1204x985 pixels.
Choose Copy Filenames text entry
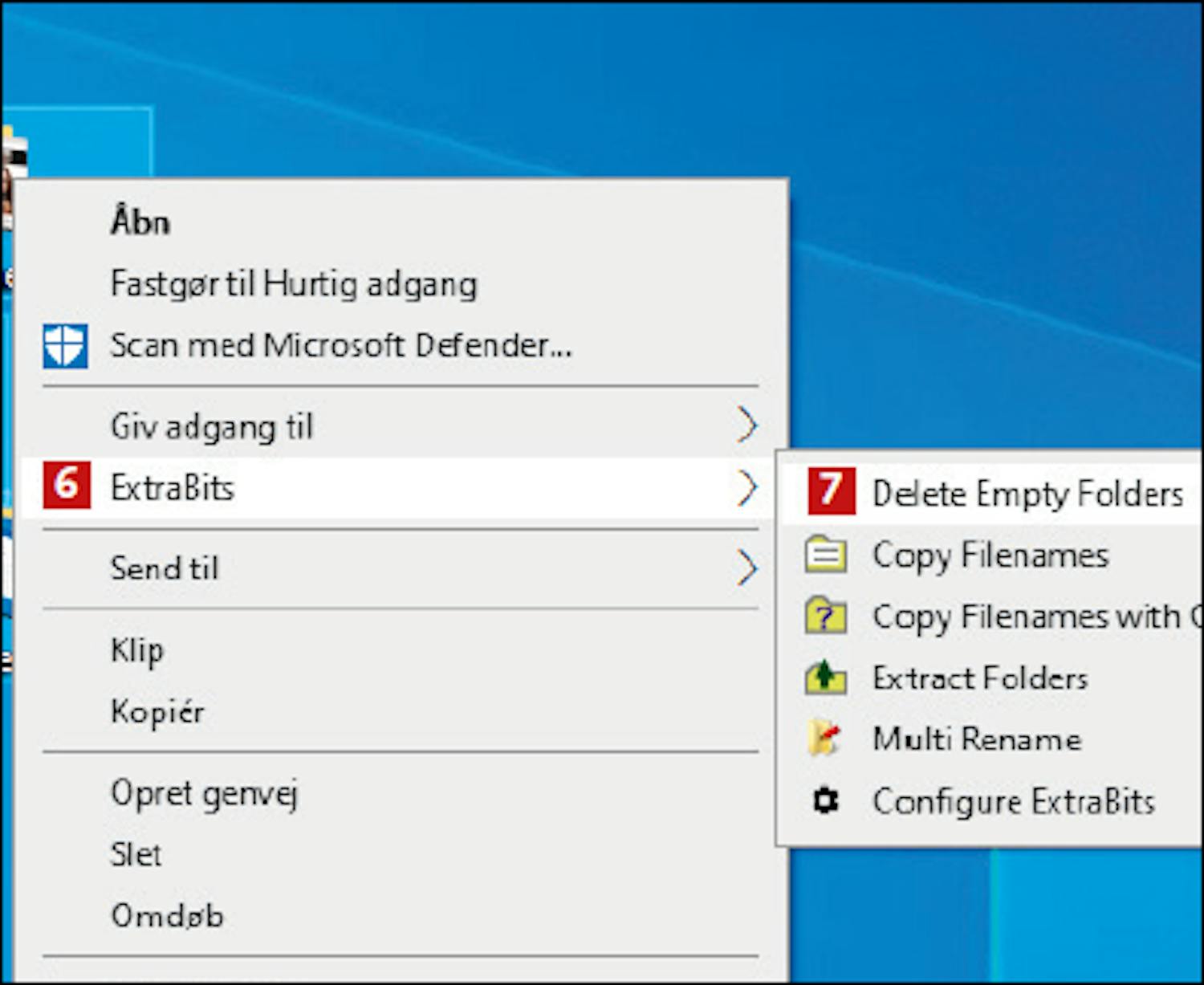click(x=990, y=556)
